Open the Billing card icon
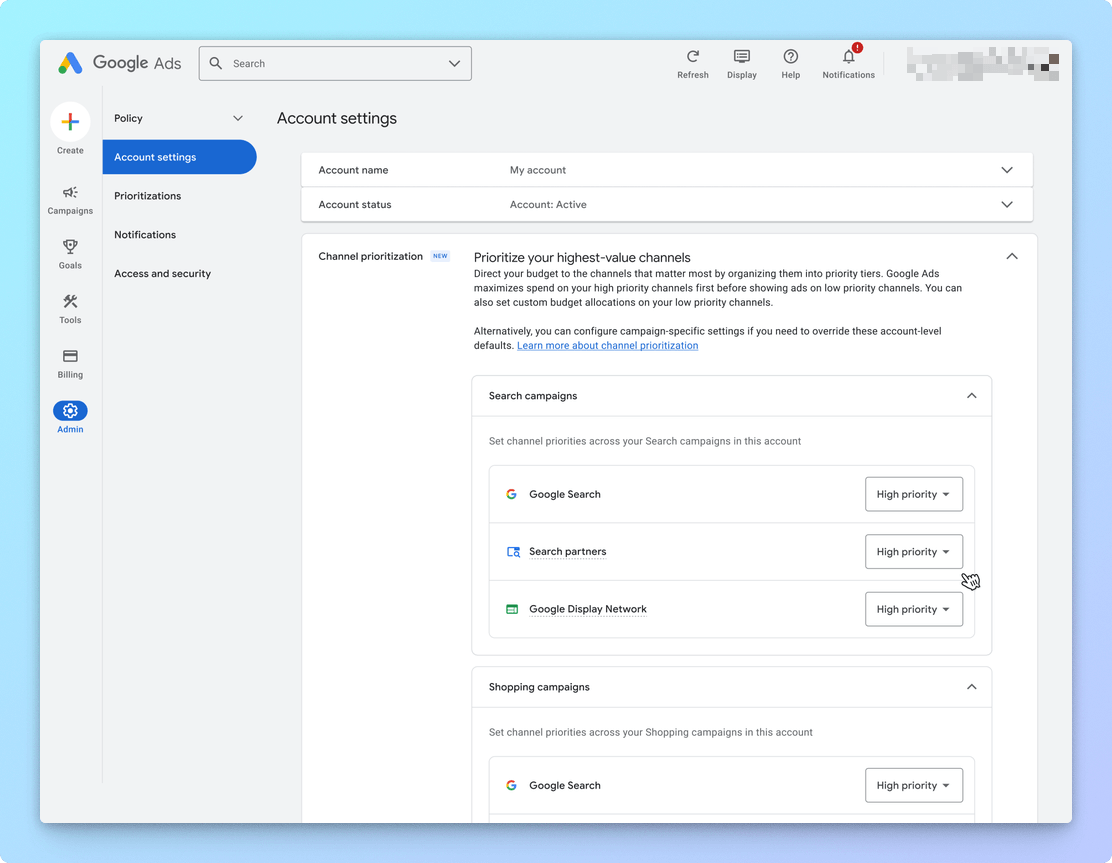Image resolution: width=1112 pixels, height=863 pixels. click(x=70, y=356)
